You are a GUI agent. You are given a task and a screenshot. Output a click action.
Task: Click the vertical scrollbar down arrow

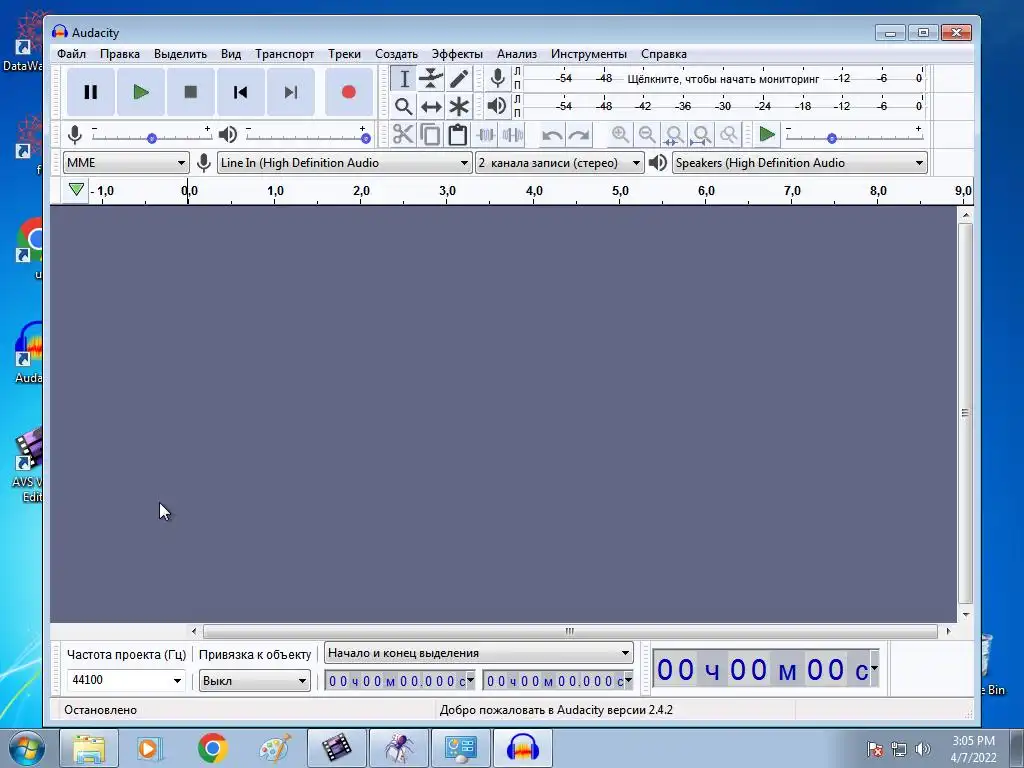[x=965, y=615]
